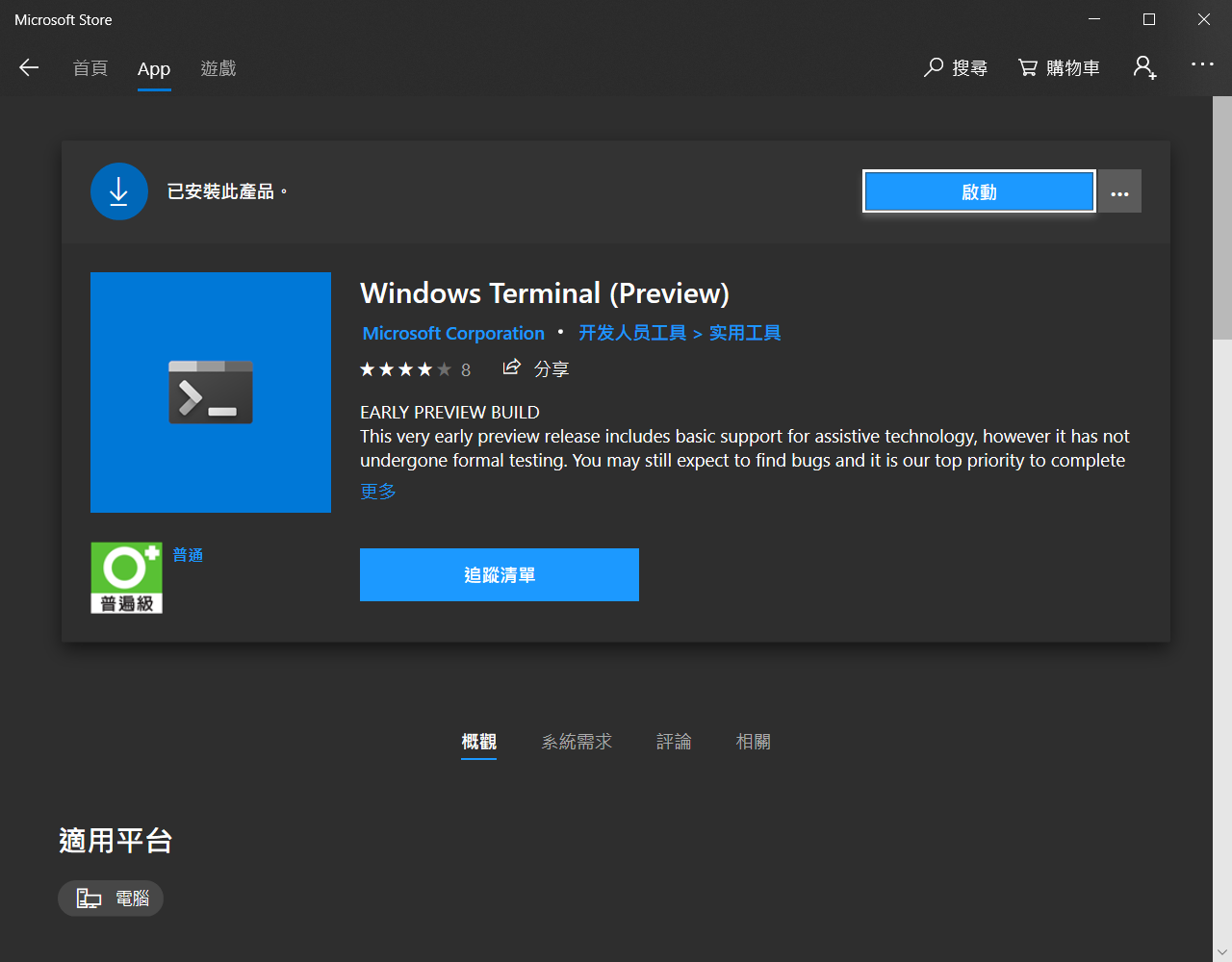
Task: Share the app via 分享 icon
Action: click(536, 368)
